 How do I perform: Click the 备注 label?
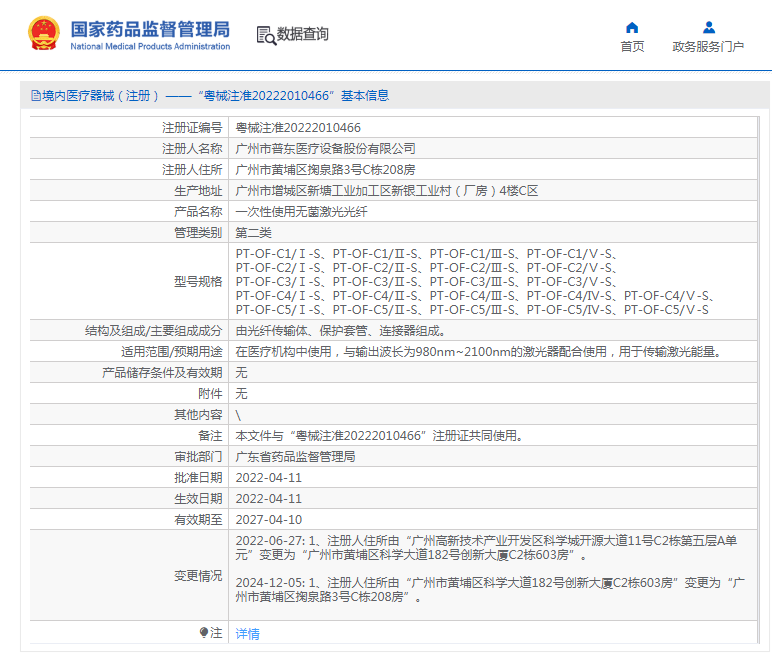click(x=210, y=436)
